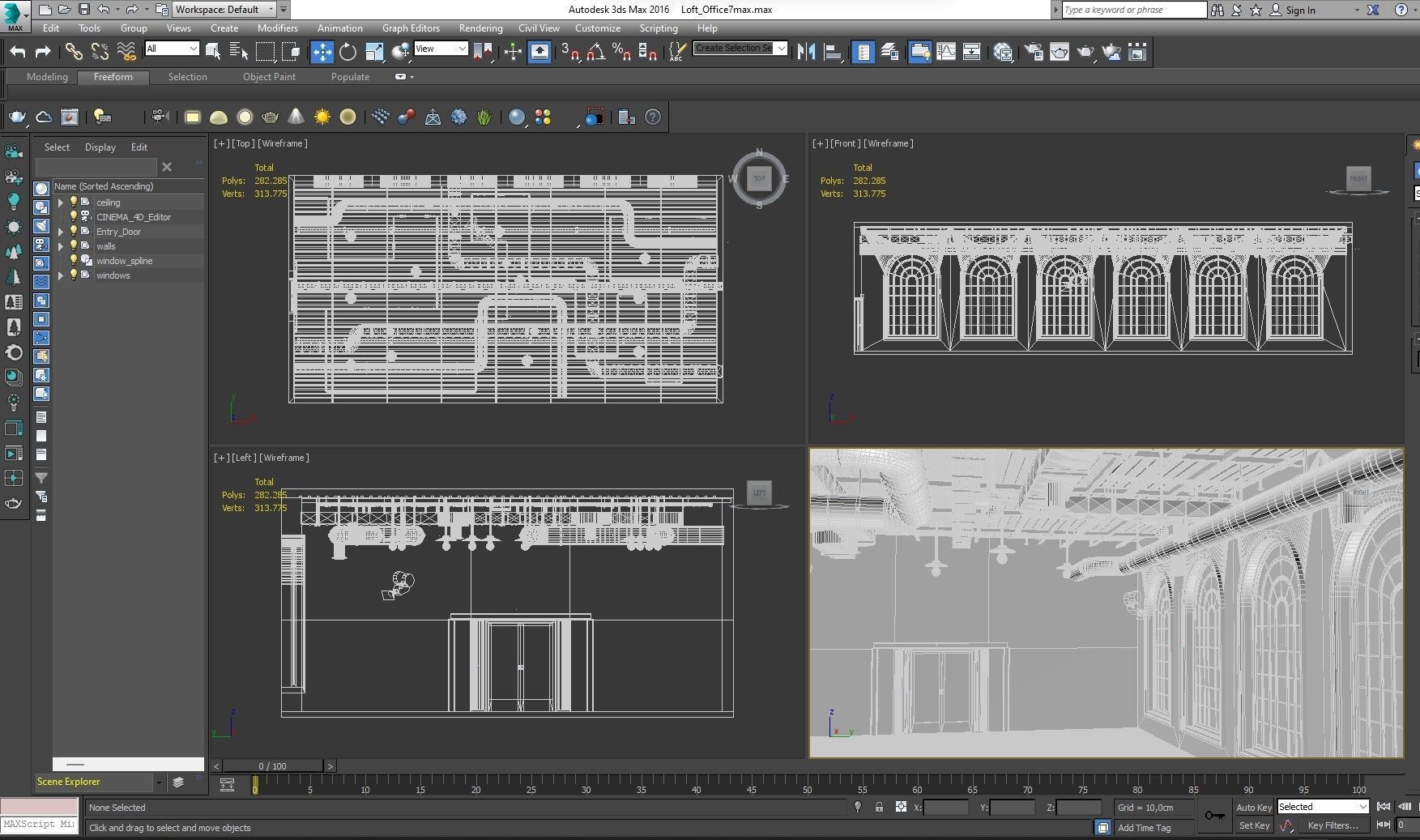1420x840 pixels.
Task: Open the Scripting menu
Action: coord(659,28)
